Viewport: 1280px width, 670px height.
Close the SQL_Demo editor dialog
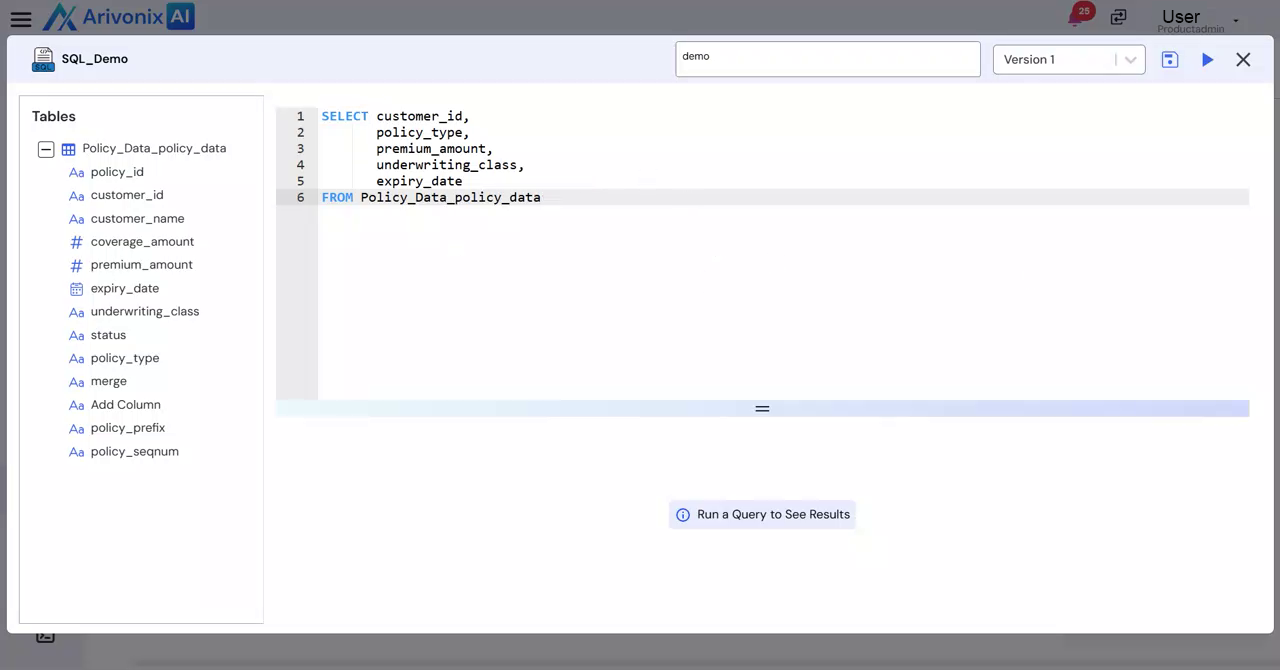coord(1243,60)
